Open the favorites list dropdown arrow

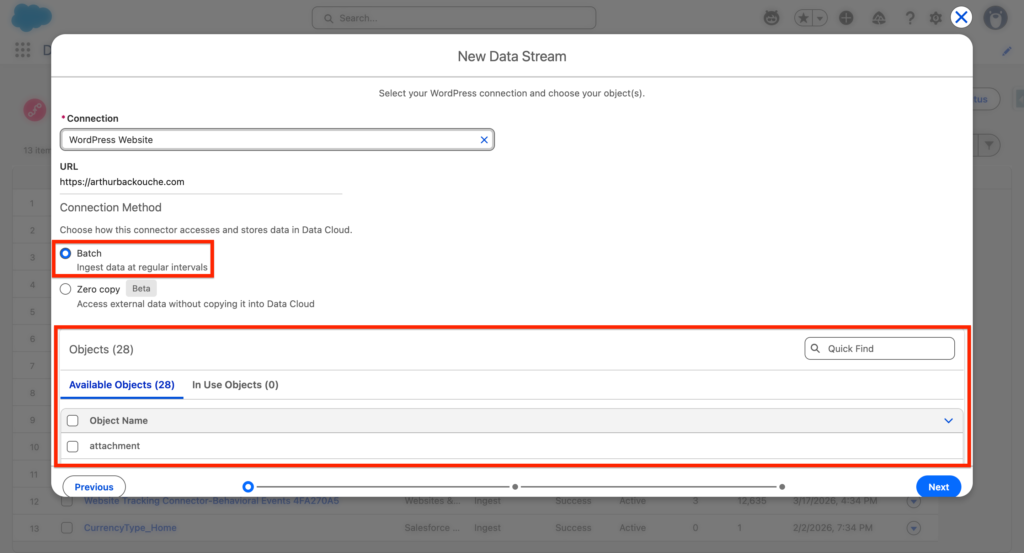click(820, 18)
